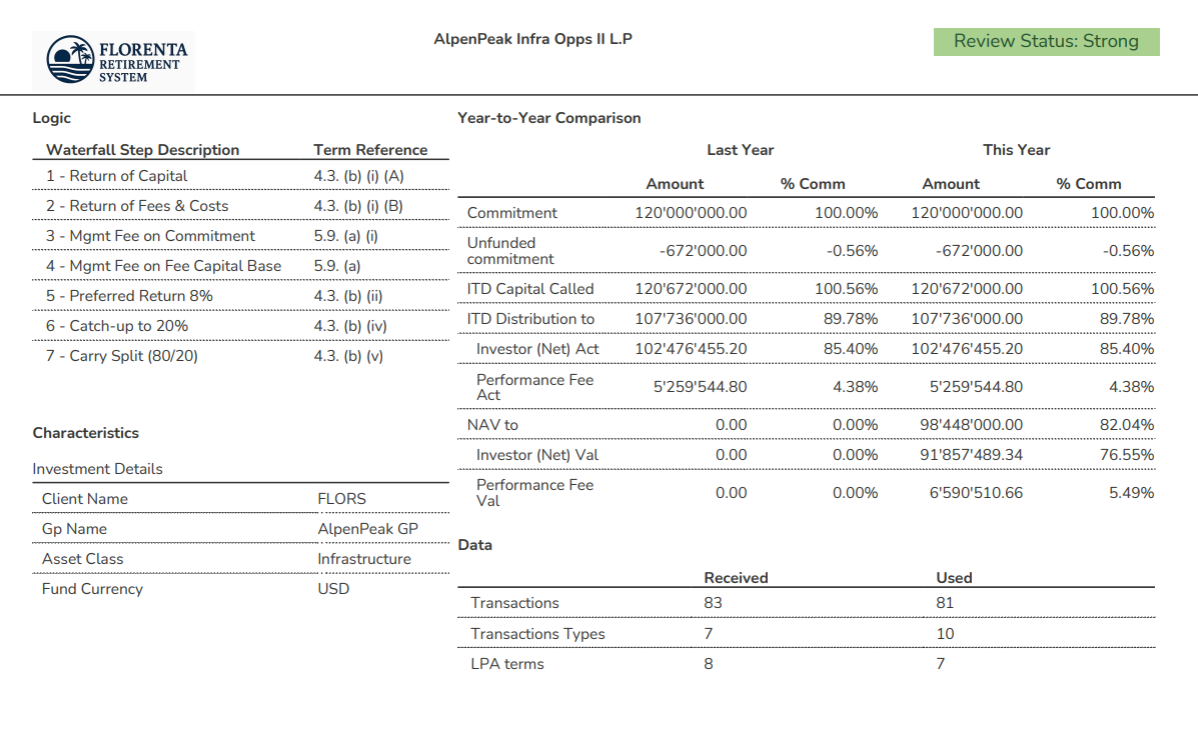The image size is (1198, 746).
Task: Click the Client Name value FLORS
Action: (x=342, y=498)
